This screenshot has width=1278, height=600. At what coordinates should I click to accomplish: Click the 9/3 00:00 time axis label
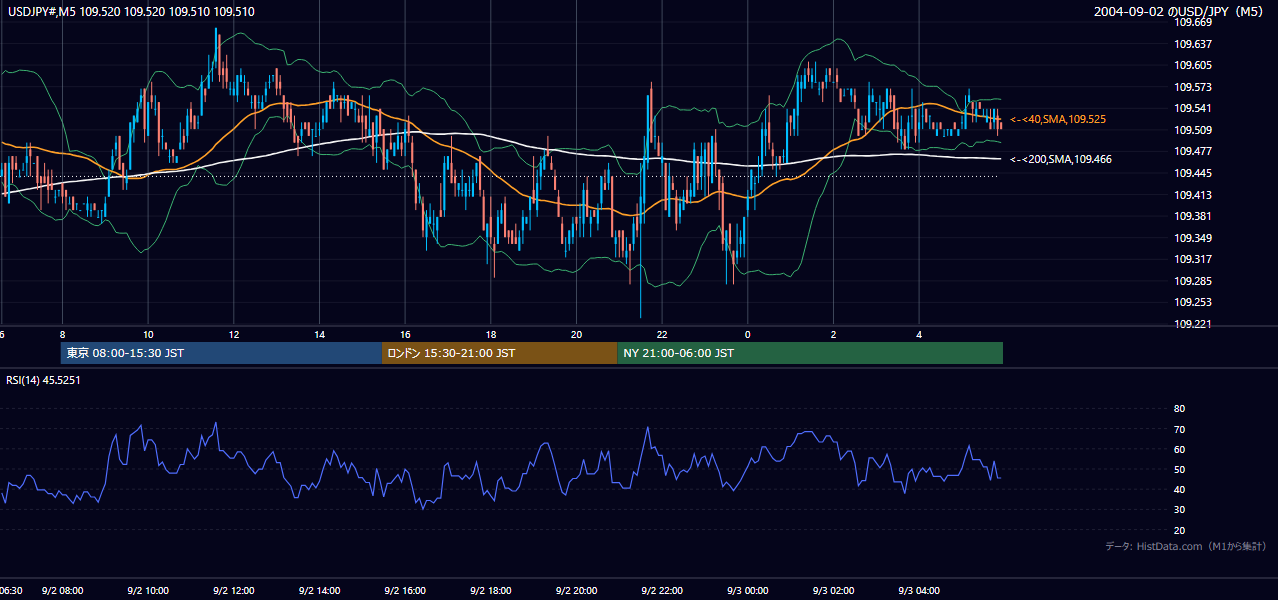[x=748, y=591]
